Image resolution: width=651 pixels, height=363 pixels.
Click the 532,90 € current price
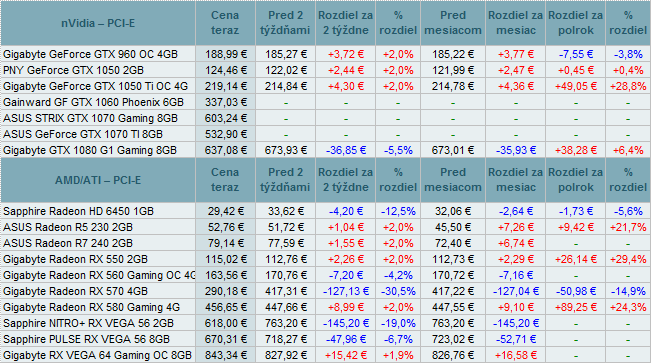tap(225, 134)
